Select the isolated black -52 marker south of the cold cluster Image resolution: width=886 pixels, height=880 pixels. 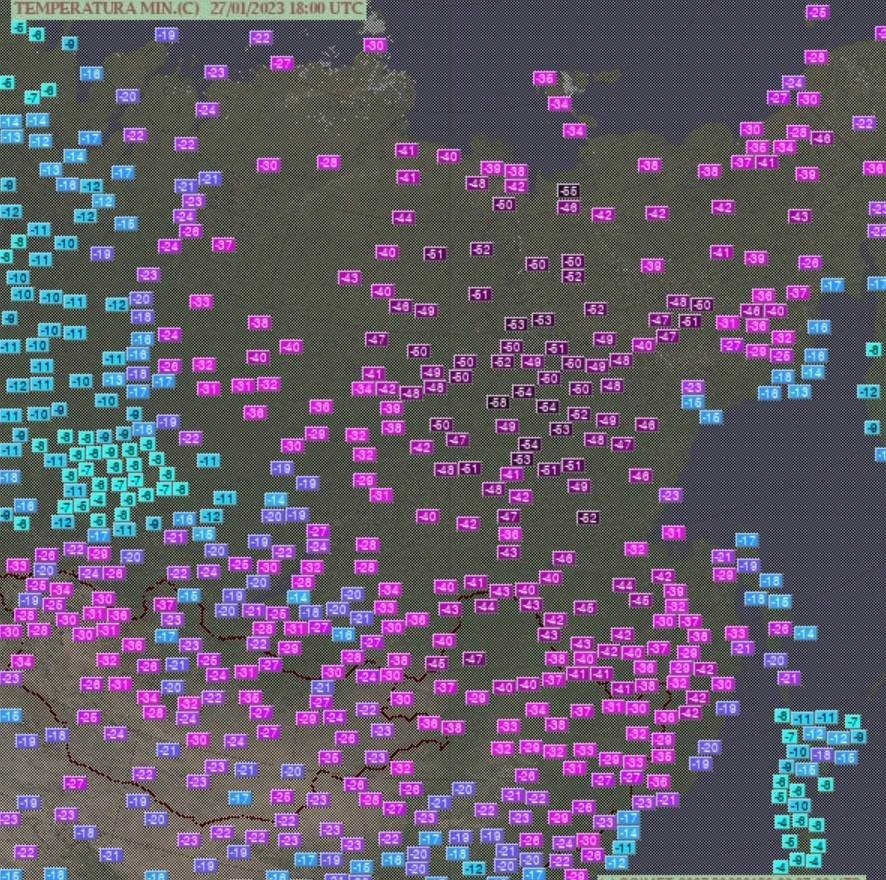tap(587, 517)
